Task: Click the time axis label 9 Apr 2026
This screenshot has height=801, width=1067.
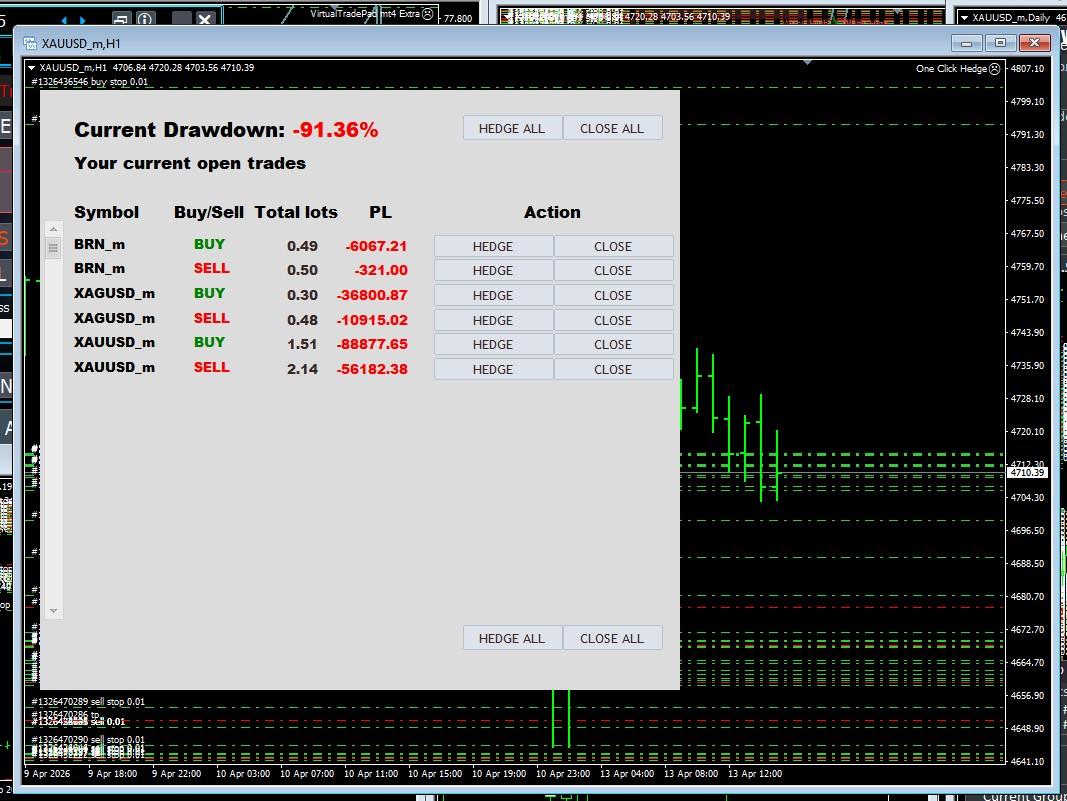Action: [47, 774]
